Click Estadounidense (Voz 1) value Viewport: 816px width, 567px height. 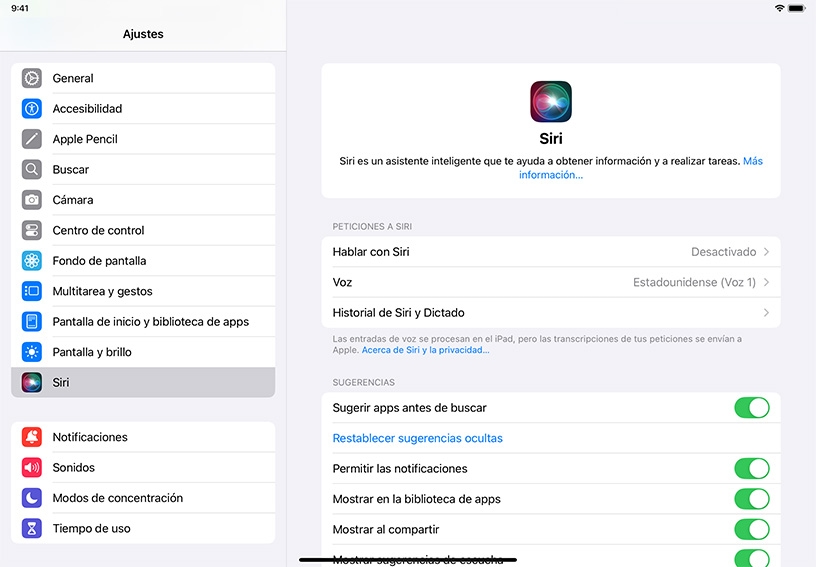pyautogui.click(x=694, y=282)
